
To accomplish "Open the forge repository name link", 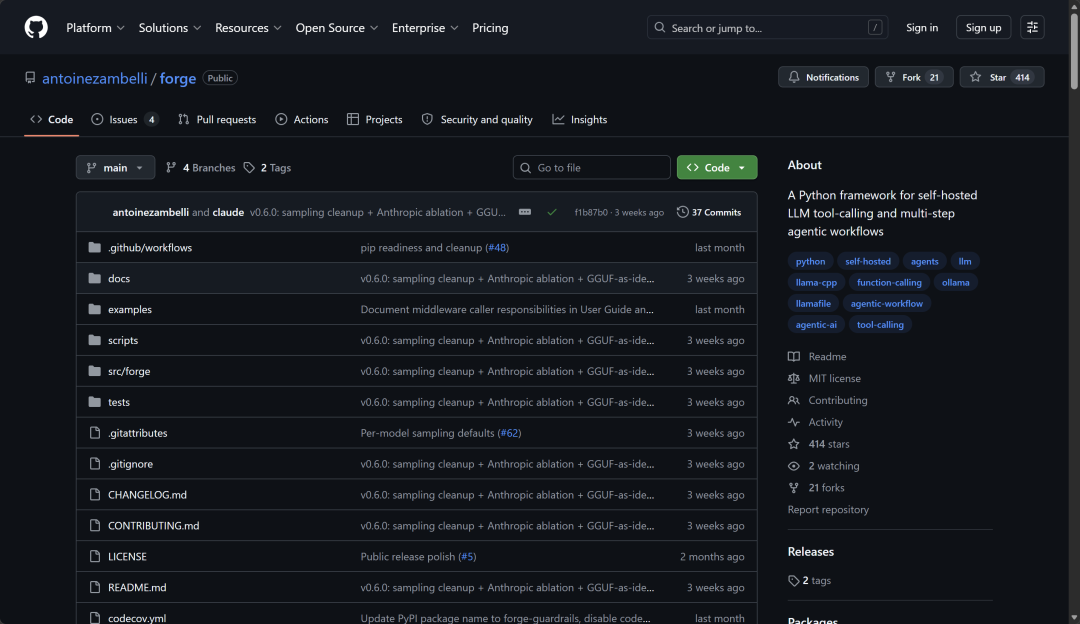I will 178,79.
